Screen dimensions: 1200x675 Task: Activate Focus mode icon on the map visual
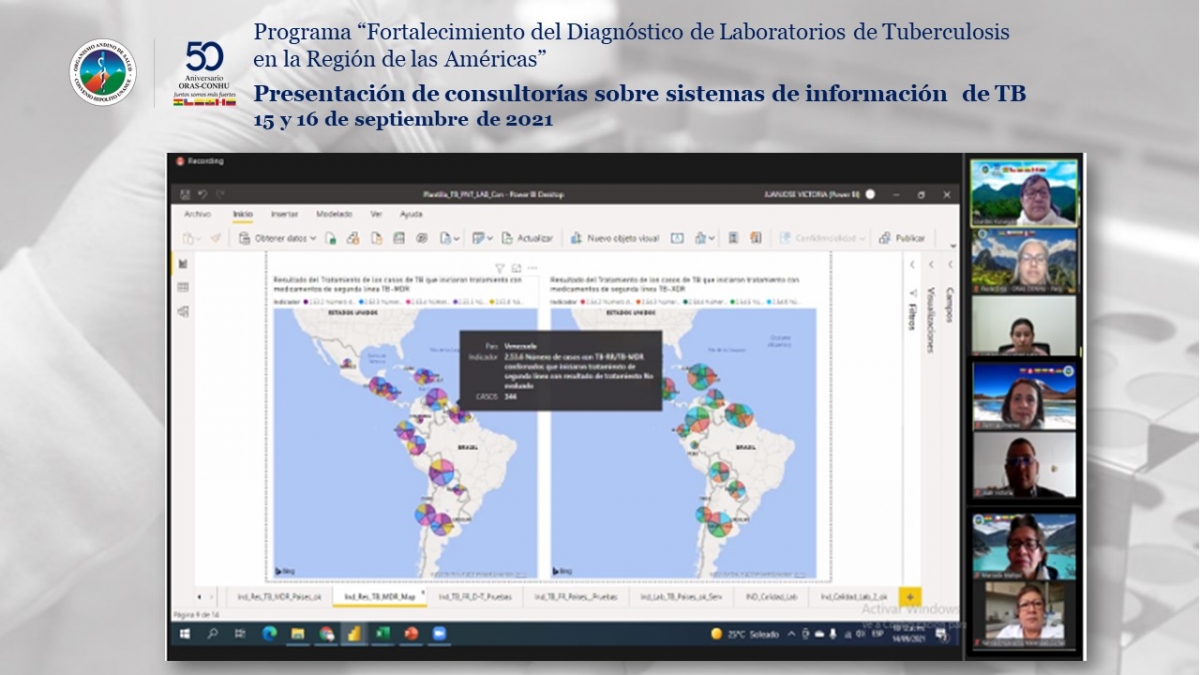tap(516, 268)
